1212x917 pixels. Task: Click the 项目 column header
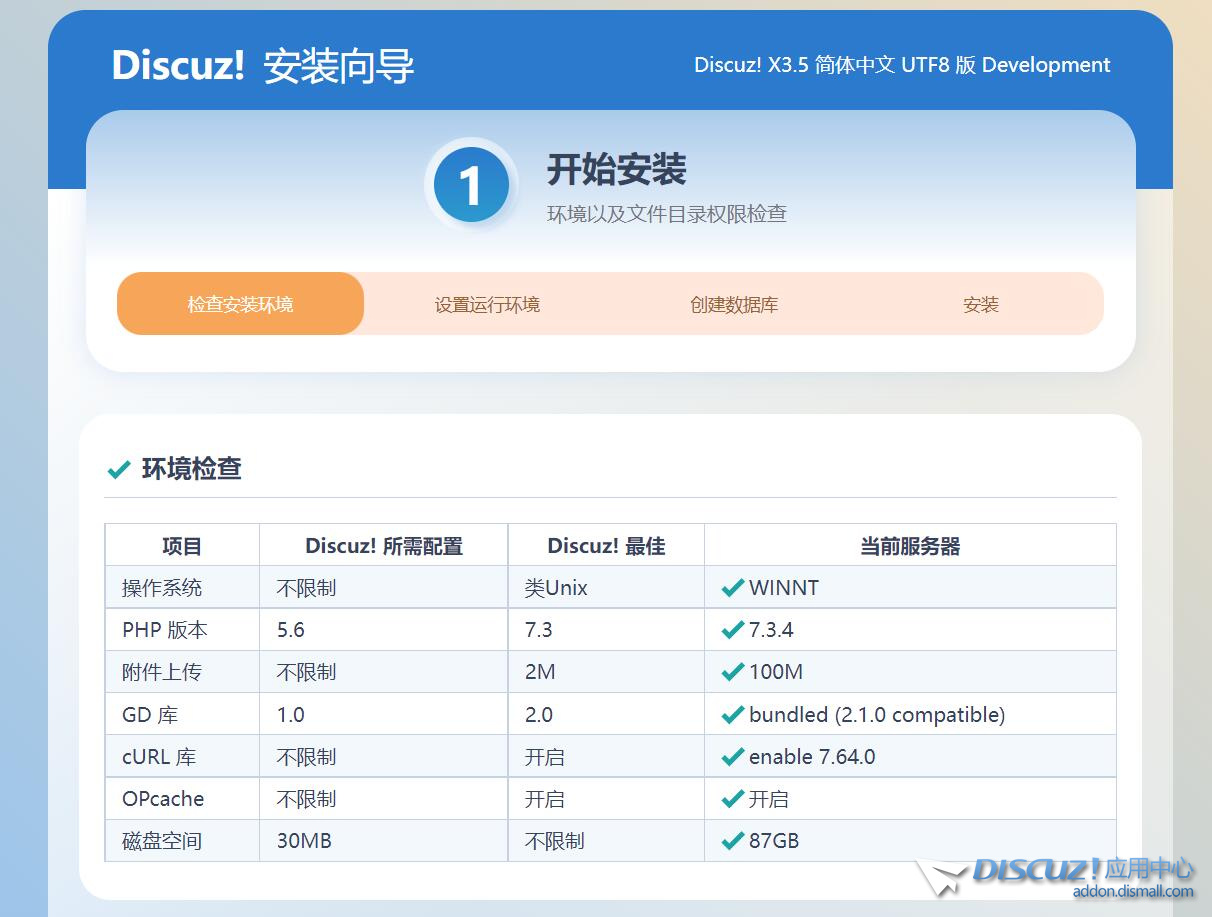[x=182, y=546]
